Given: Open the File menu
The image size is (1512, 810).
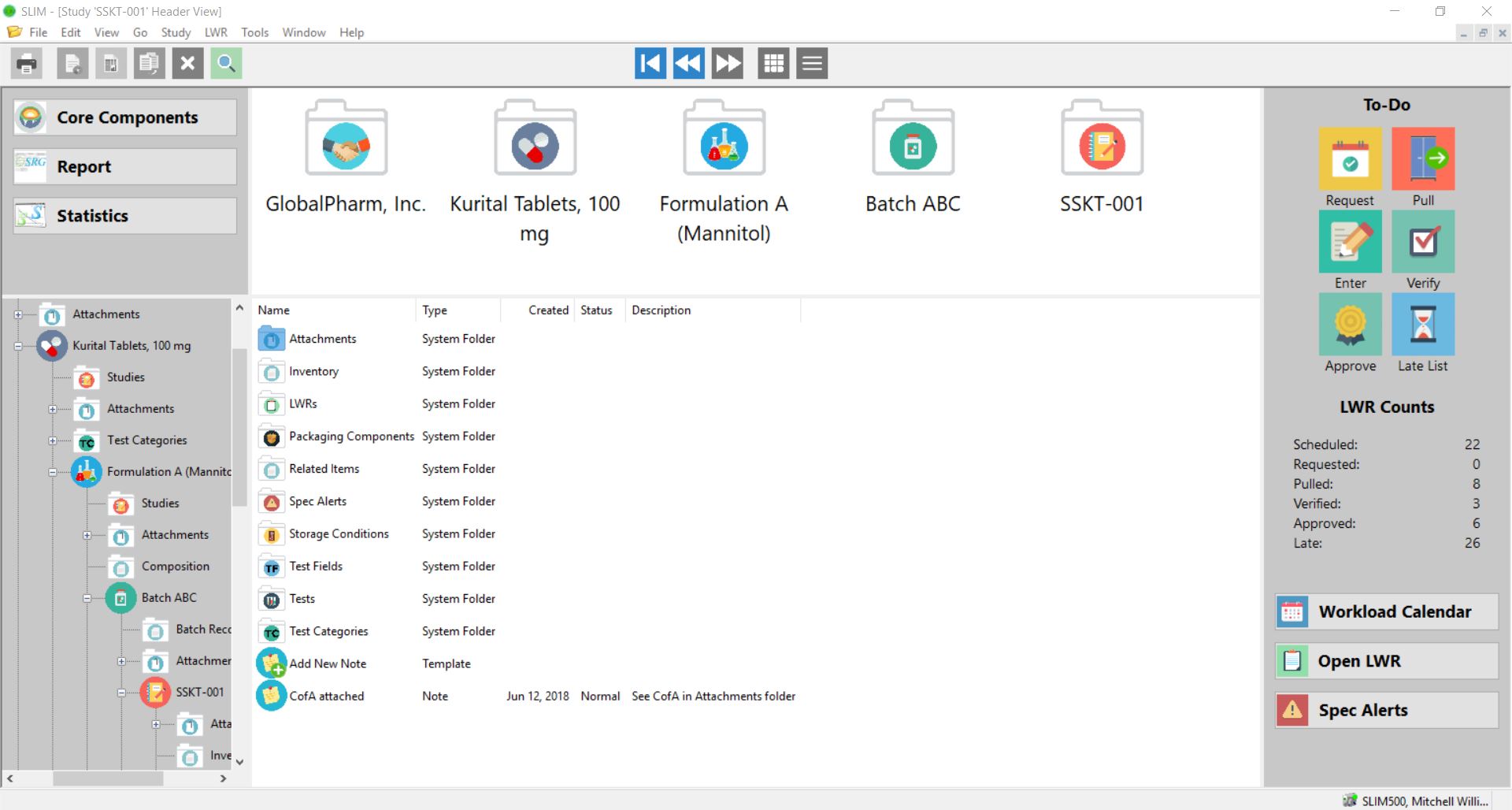Looking at the screenshot, I should click(x=38, y=32).
